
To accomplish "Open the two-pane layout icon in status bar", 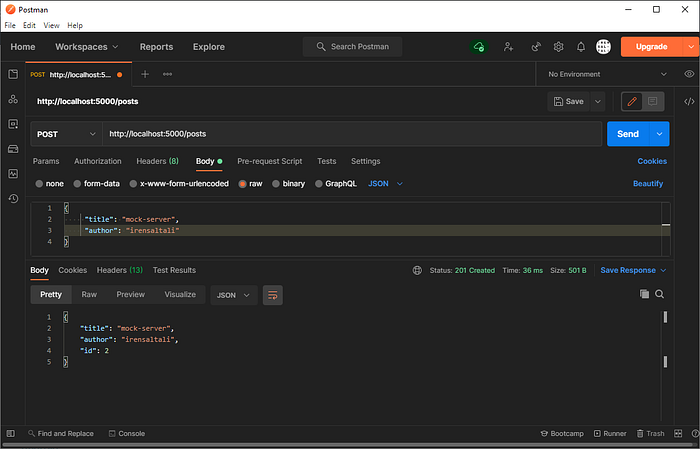I will point(678,433).
